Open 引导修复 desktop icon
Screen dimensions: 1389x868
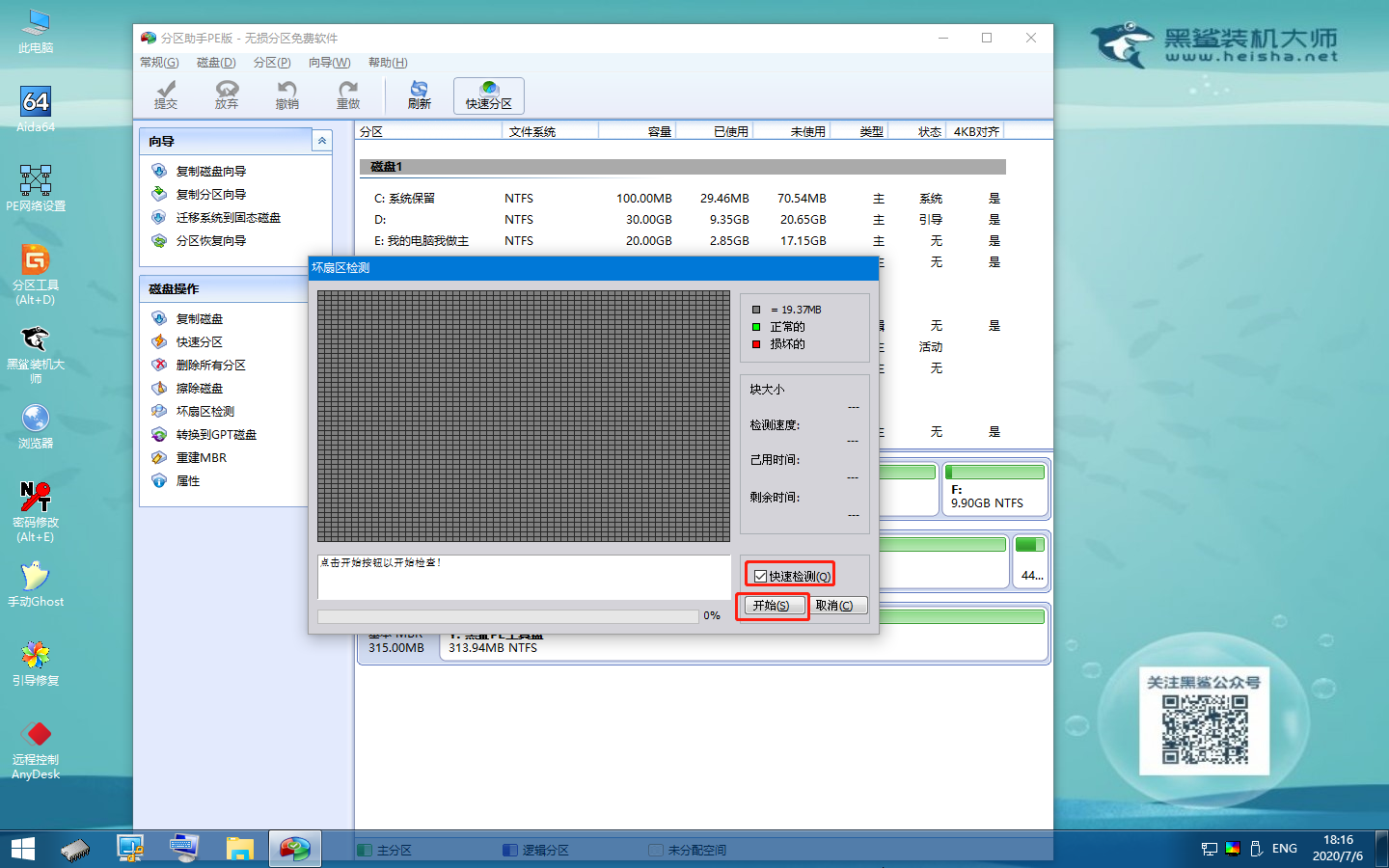[36, 664]
